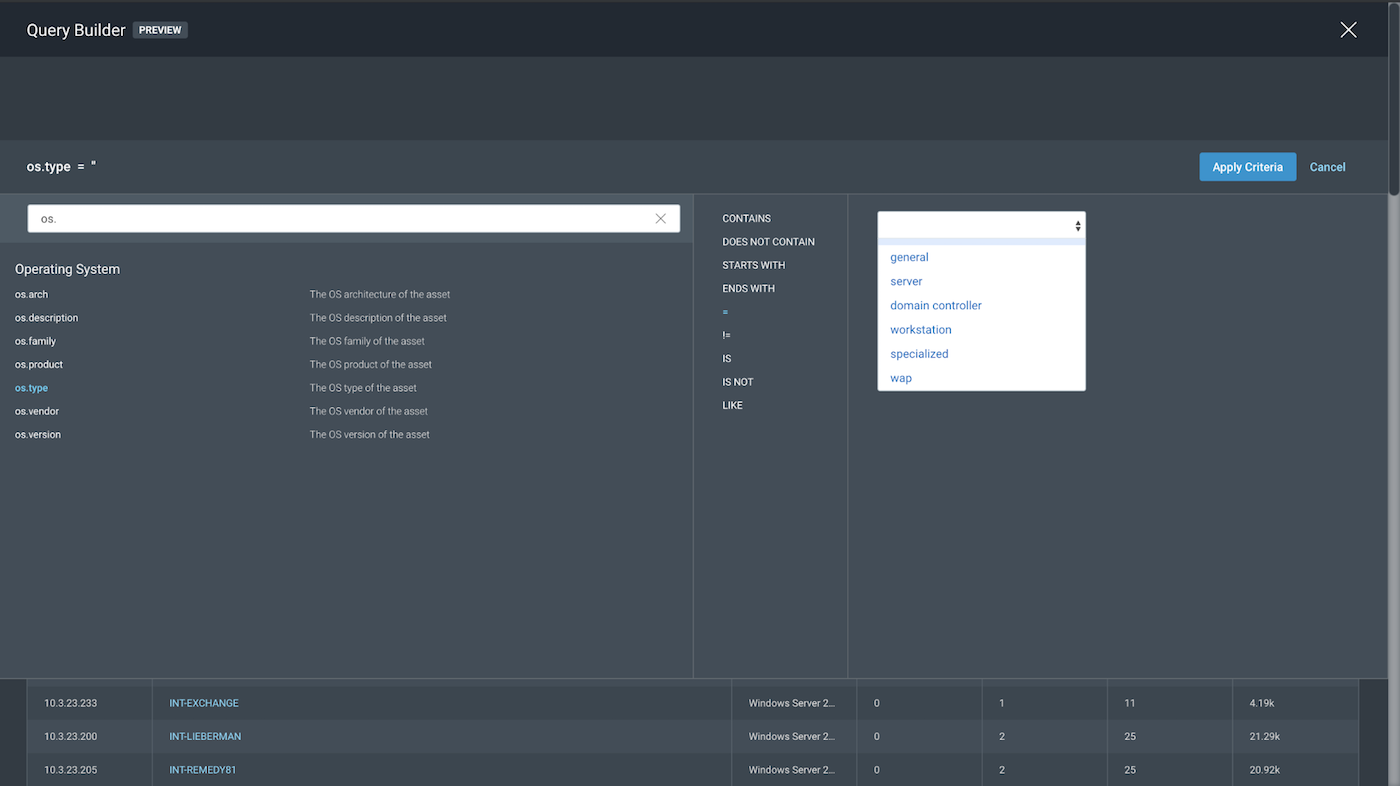Select the os.vendor field

[36, 411]
